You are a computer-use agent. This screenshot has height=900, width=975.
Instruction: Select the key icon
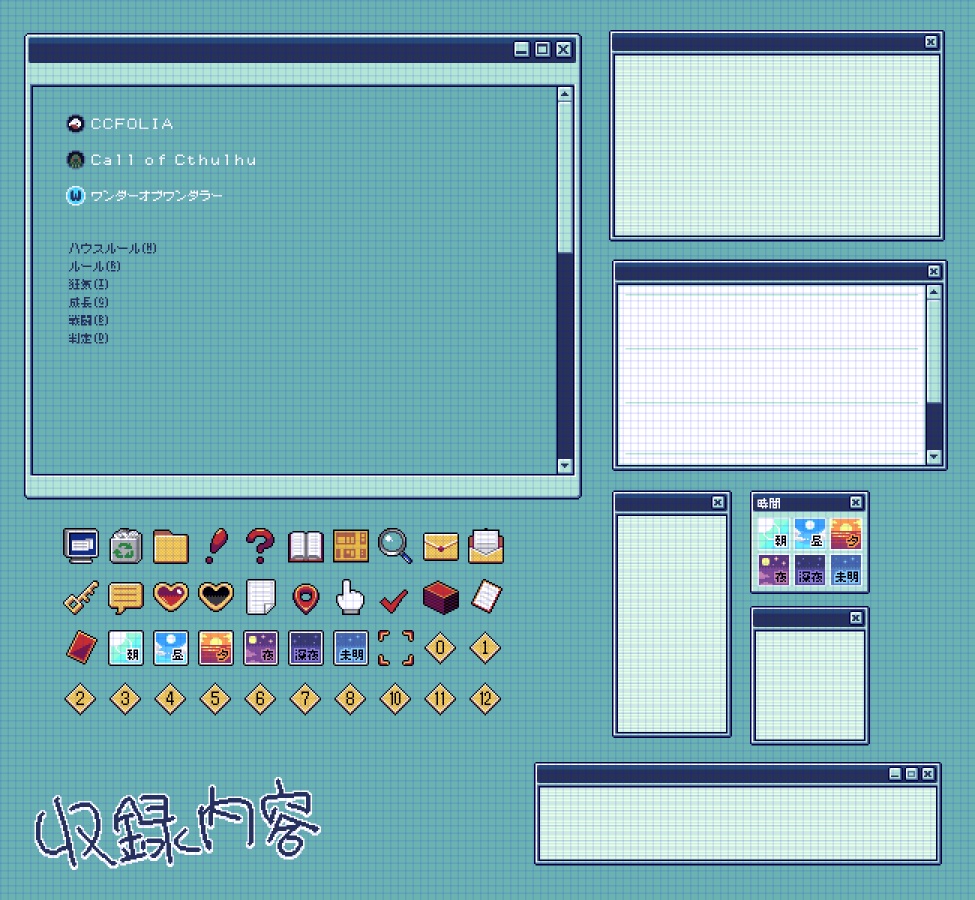80,597
